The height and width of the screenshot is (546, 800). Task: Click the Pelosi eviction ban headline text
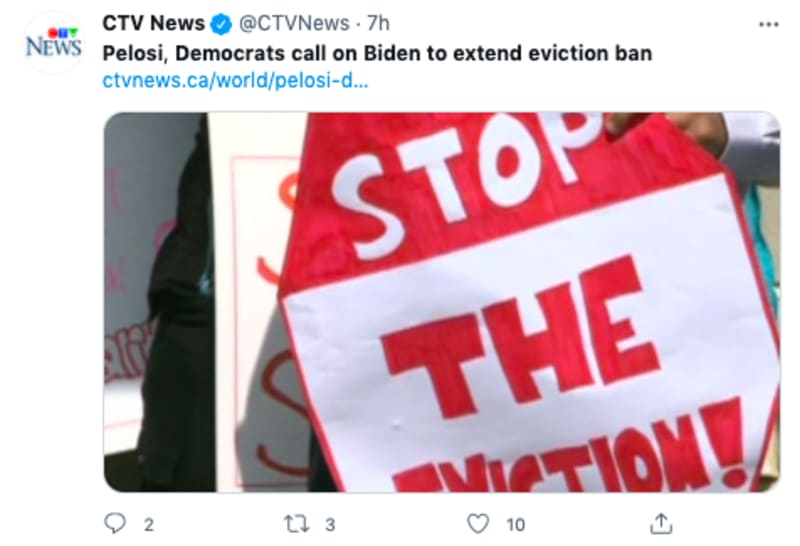(377, 53)
